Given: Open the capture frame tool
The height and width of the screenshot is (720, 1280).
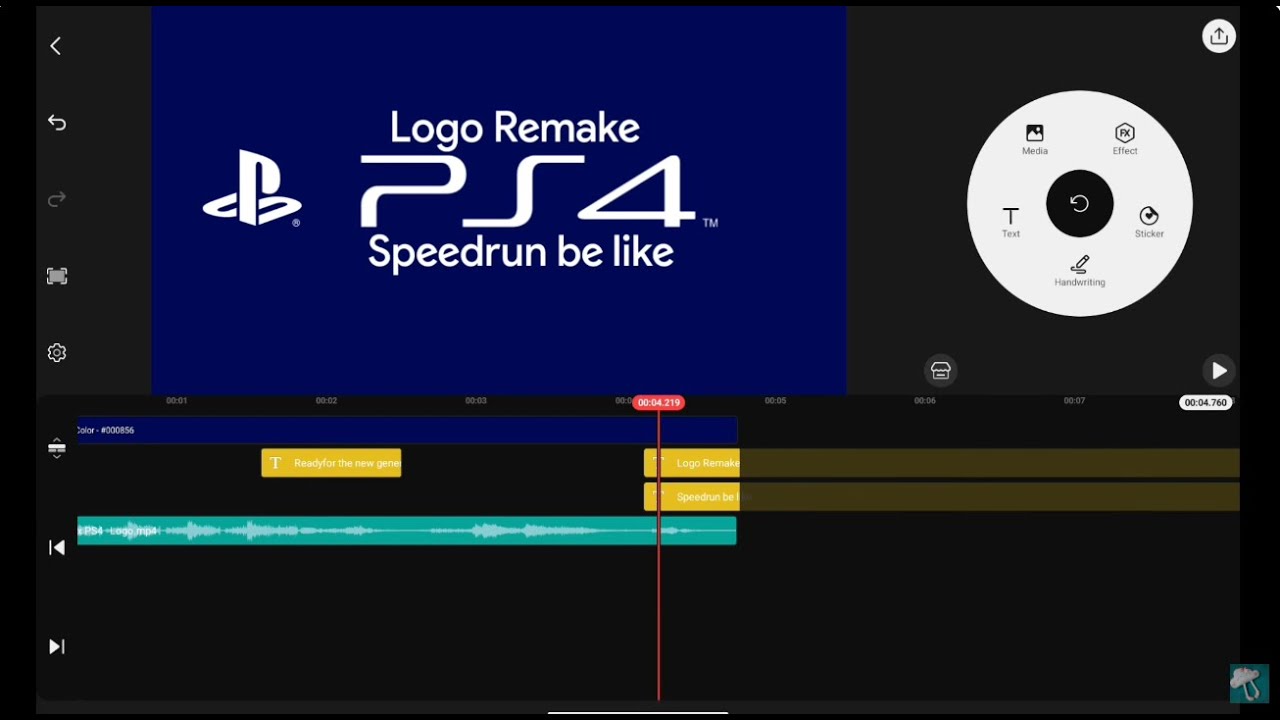Looking at the screenshot, I should pyautogui.click(x=57, y=276).
